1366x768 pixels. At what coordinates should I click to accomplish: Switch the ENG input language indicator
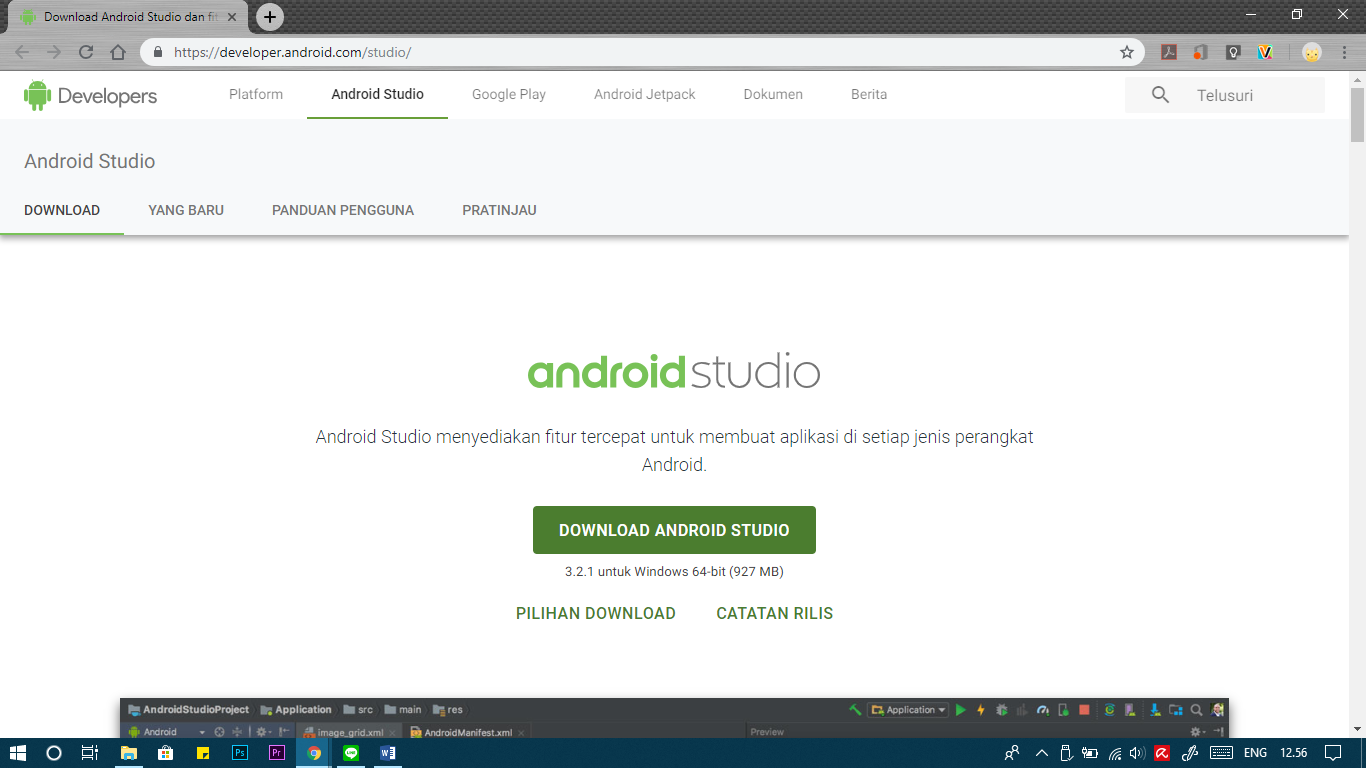1255,753
